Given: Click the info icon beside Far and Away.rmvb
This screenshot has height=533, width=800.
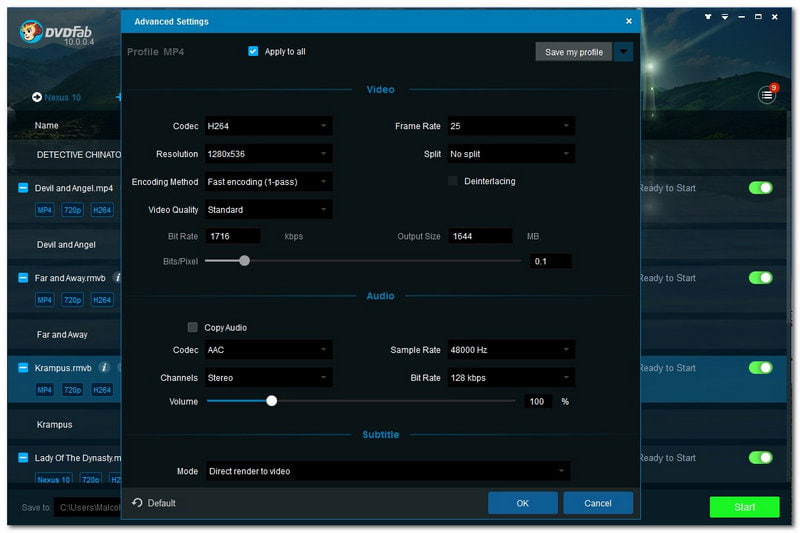Looking at the screenshot, I should point(117,278).
